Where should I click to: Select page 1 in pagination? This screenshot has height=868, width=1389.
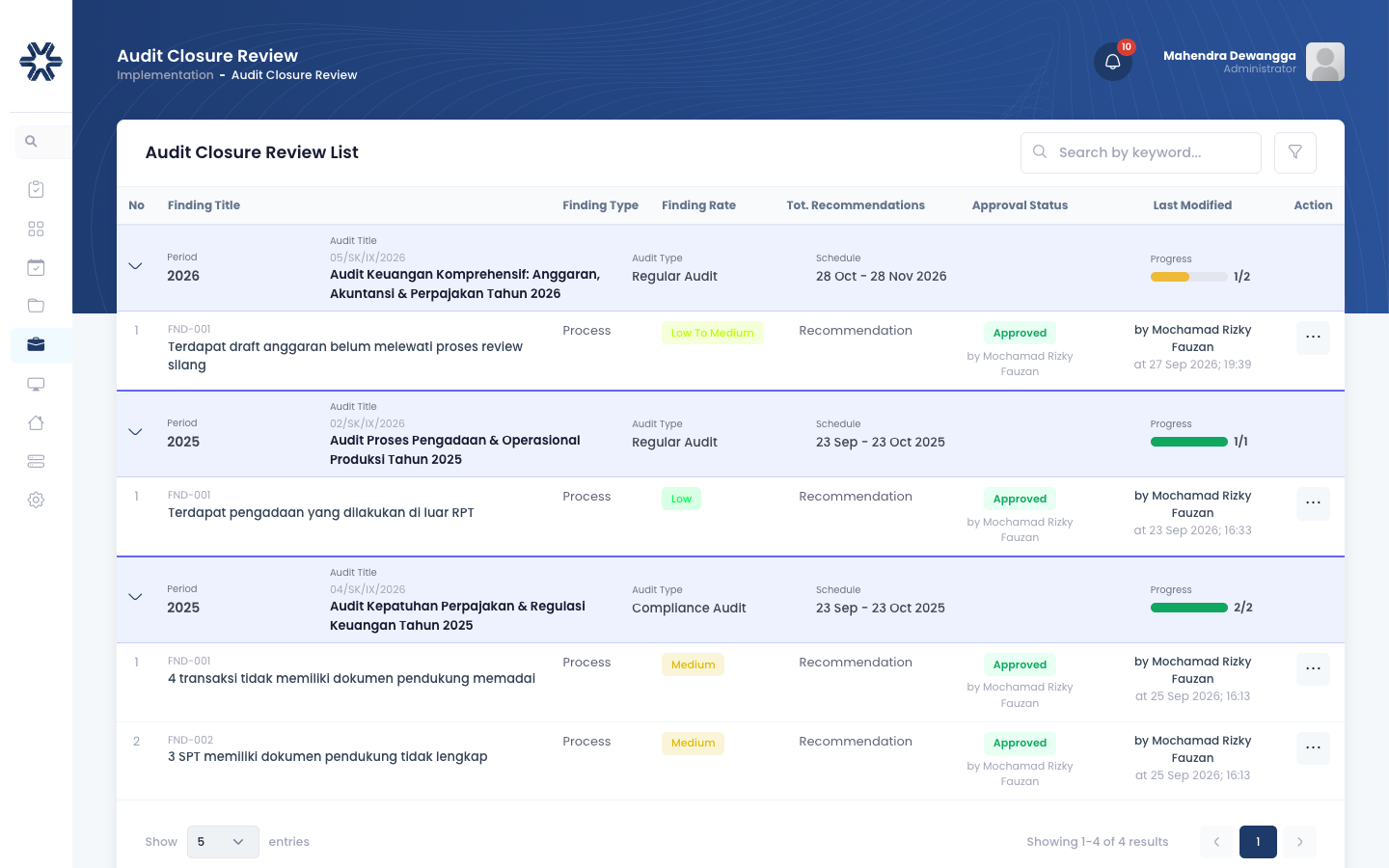(x=1258, y=842)
